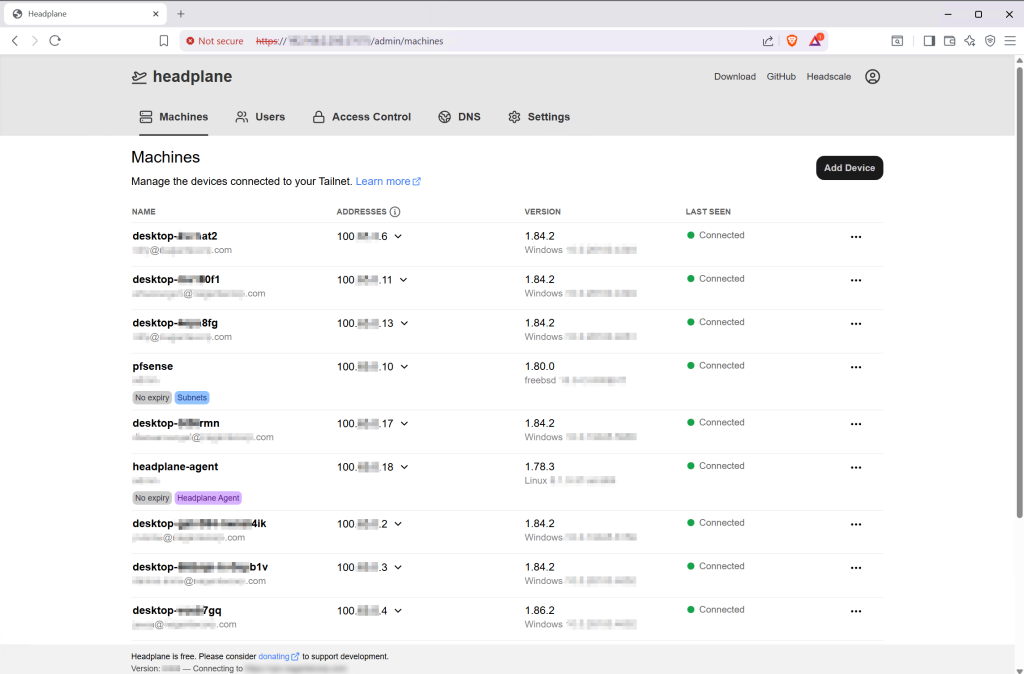Open the browser hamburger menu
The image size is (1024, 674).
pyautogui.click(x=1010, y=40)
